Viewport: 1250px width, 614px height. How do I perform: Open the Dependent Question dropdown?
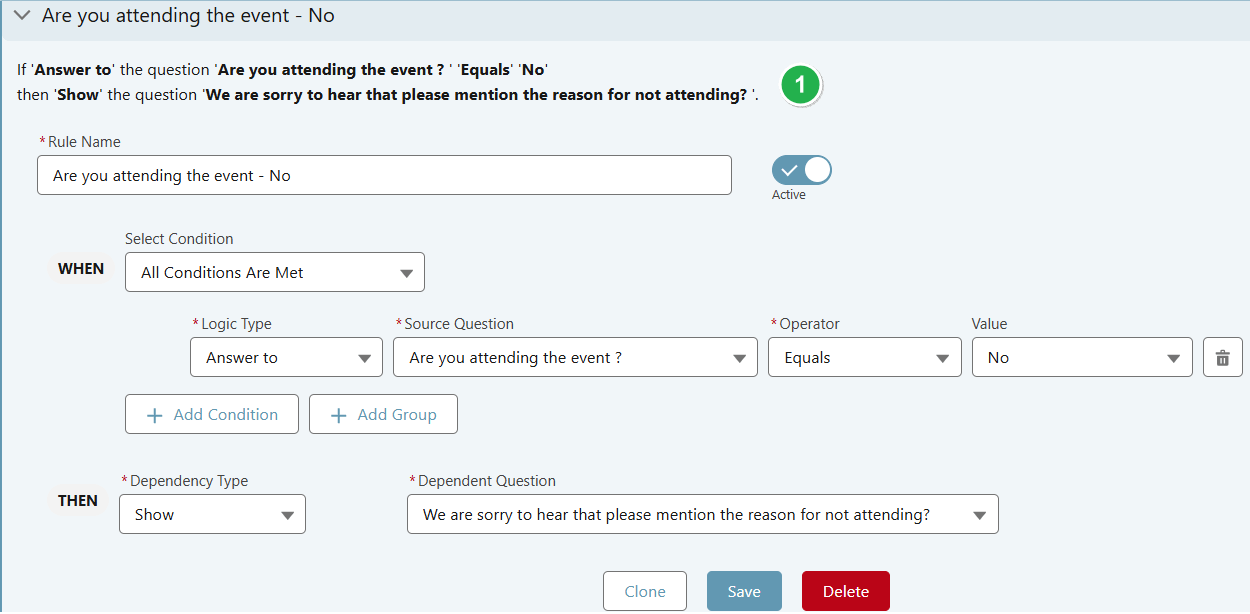point(703,514)
